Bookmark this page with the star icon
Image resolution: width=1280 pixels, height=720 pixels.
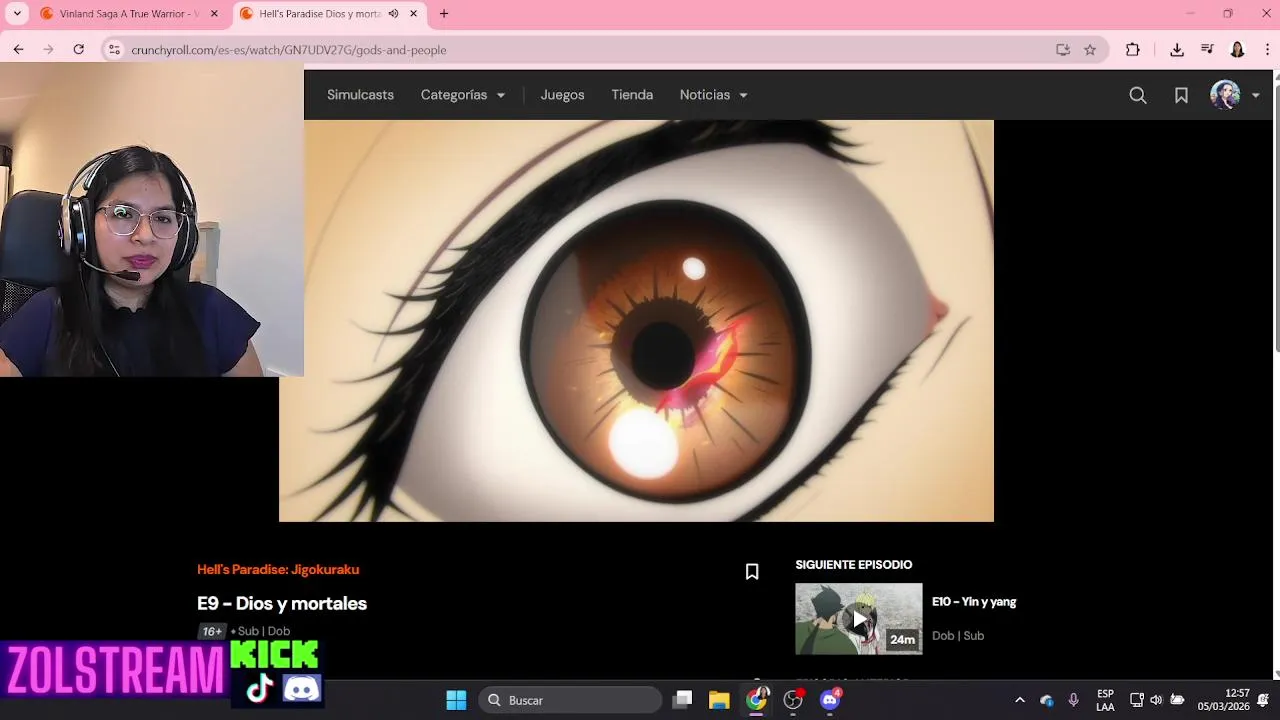click(1090, 49)
